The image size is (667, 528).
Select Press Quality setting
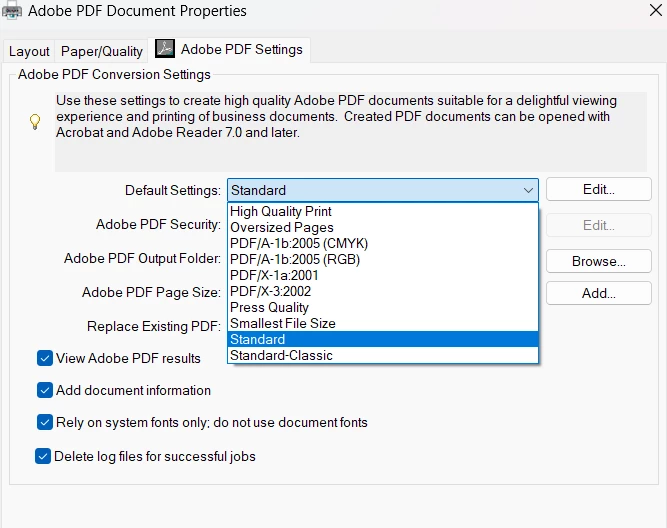point(383,308)
